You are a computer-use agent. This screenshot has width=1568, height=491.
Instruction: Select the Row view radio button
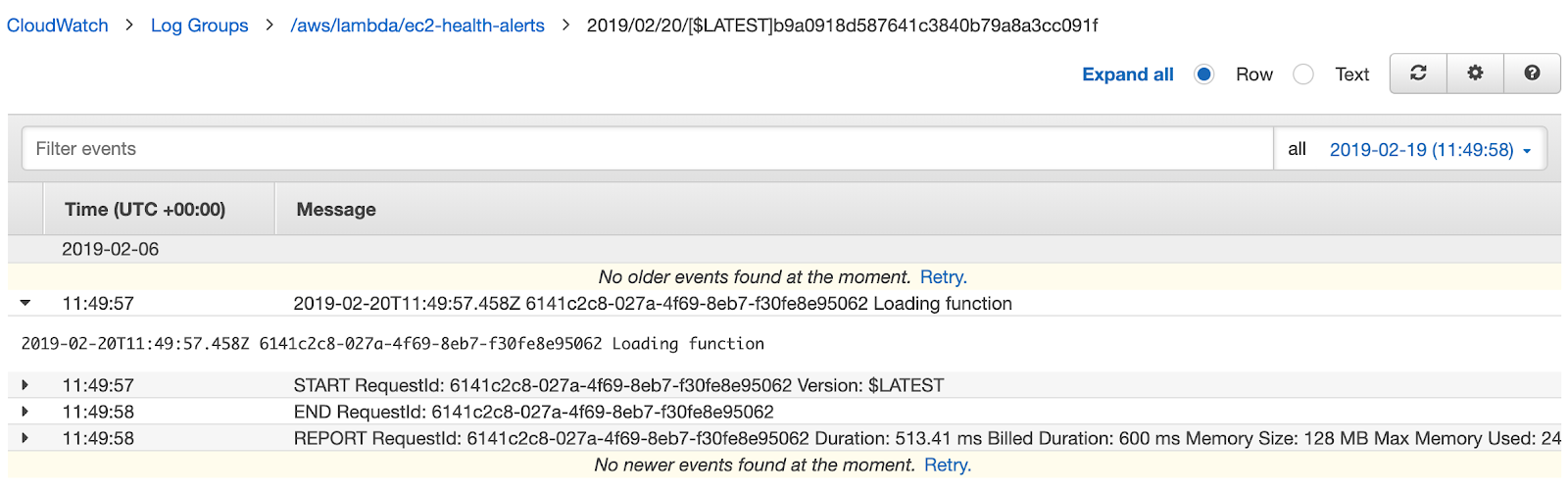coord(1204,74)
